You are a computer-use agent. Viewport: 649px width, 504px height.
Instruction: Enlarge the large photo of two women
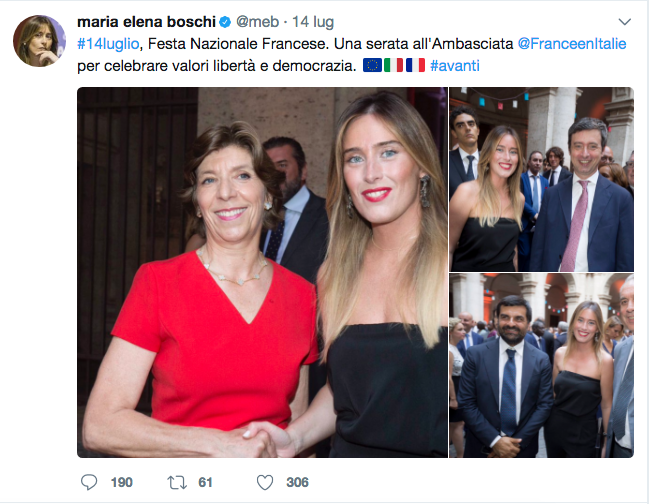point(262,272)
